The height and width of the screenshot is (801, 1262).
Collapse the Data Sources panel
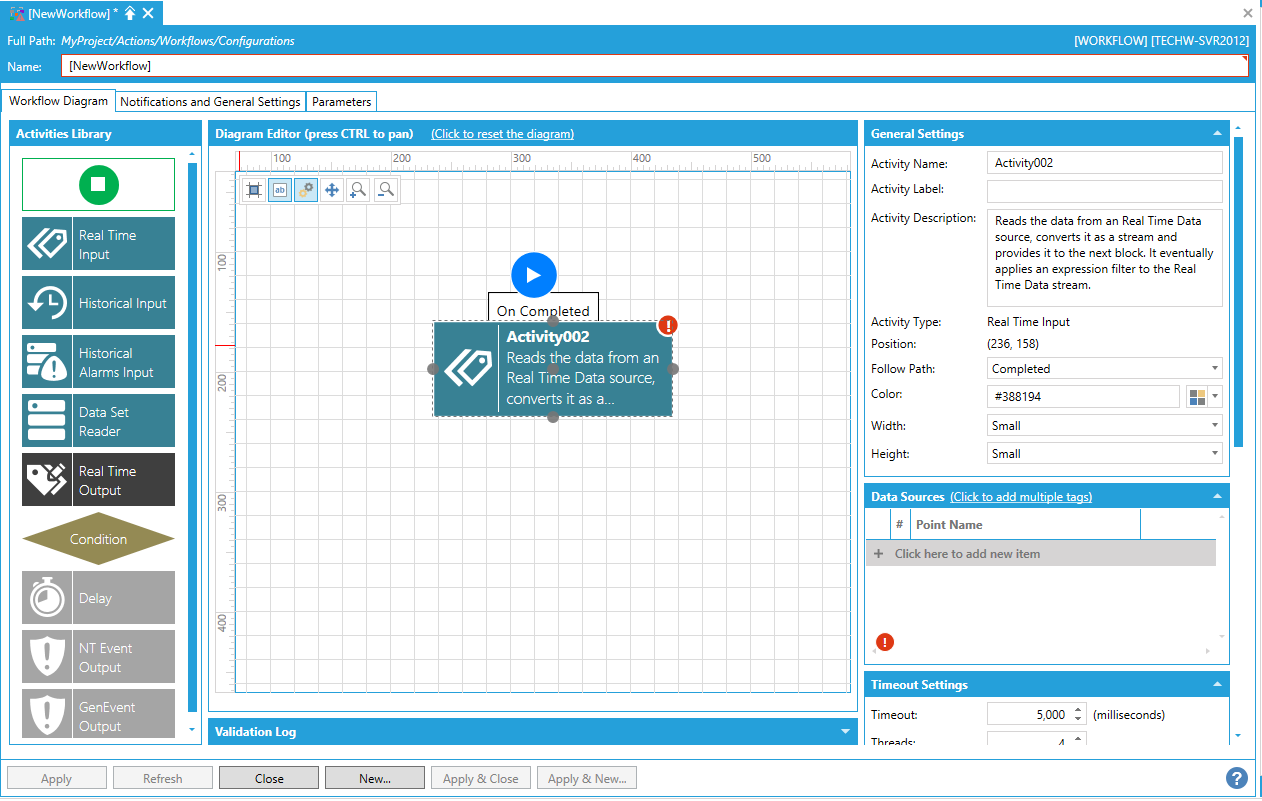[1217, 497]
